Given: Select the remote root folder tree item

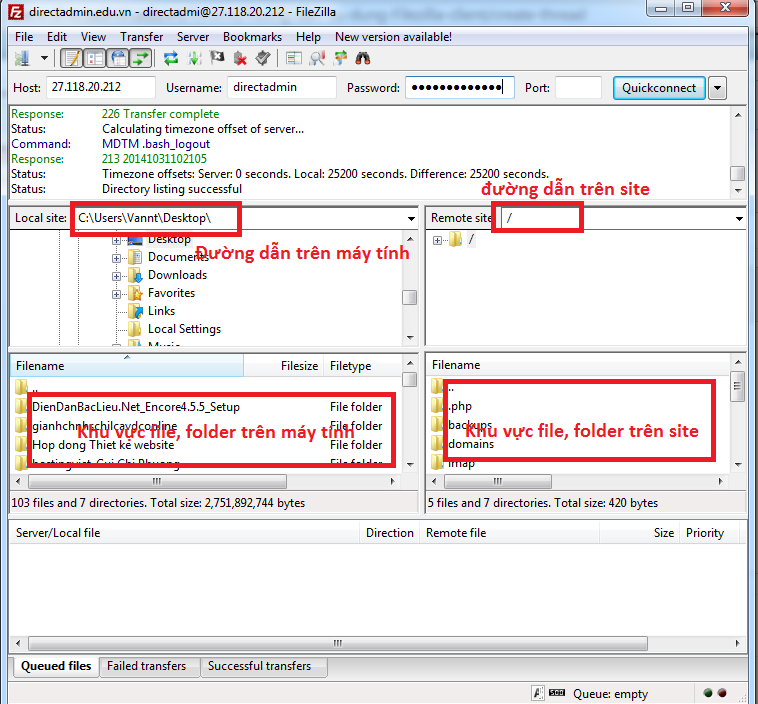Looking at the screenshot, I should pos(471,239).
